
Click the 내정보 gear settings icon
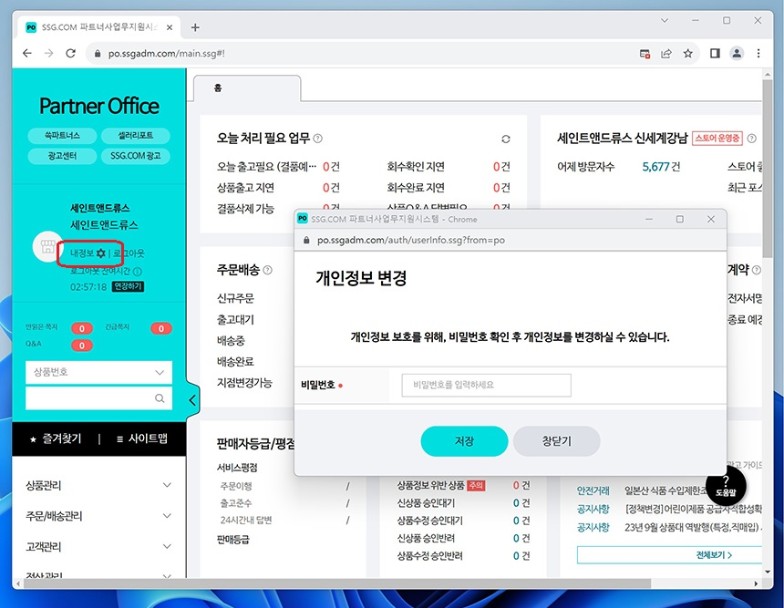pos(101,254)
